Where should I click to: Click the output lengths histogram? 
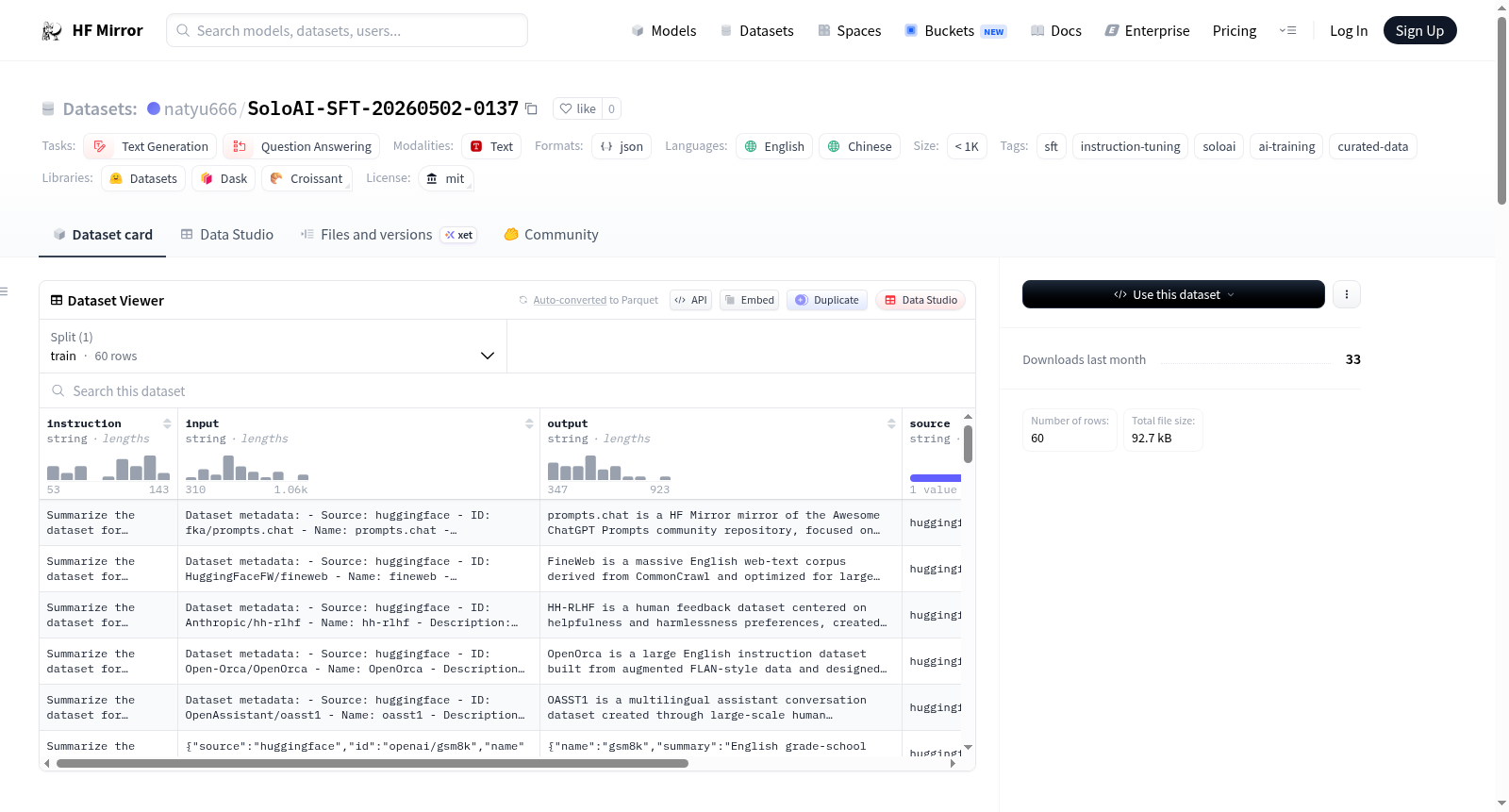pyautogui.click(x=609, y=467)
